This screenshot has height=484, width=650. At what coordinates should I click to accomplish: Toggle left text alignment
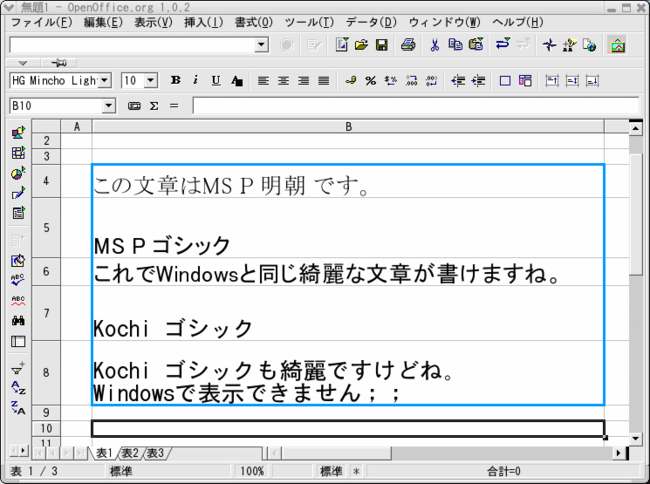pyautogui.click(x=263, y=81)
